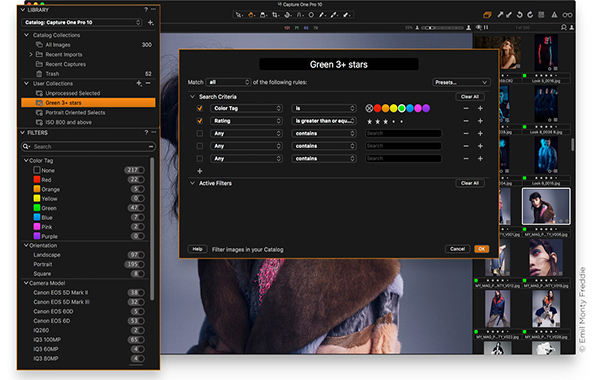Open help question mark in Library panel

tap(146, 10)
